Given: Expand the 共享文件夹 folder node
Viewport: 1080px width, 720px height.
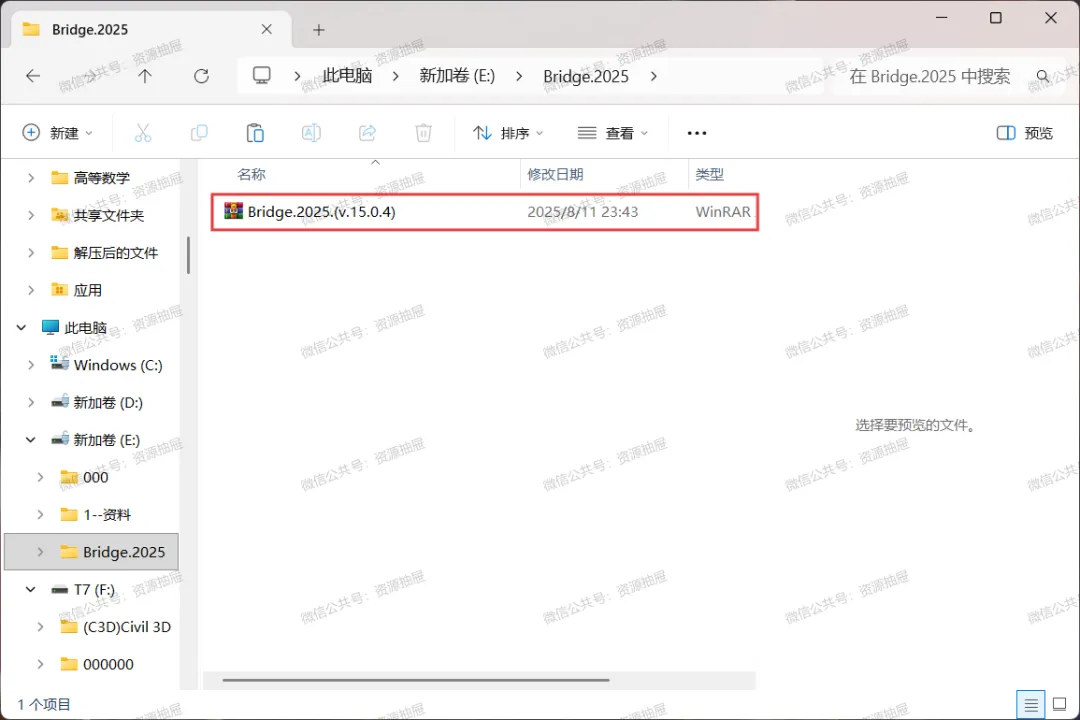Looking at the screenshot, I should tap(31, 216).
